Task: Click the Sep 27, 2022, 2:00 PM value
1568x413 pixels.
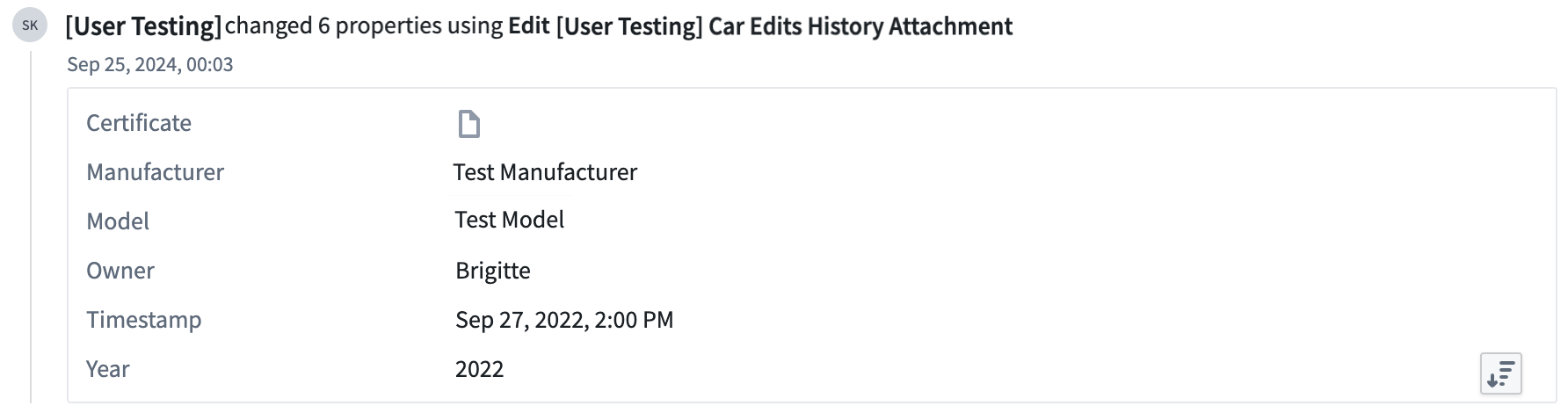Action: [x=564, y=319]
